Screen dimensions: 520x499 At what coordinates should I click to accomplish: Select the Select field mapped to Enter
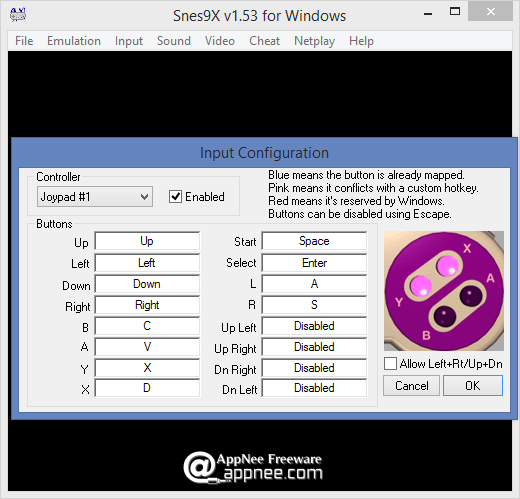[314, 263]
